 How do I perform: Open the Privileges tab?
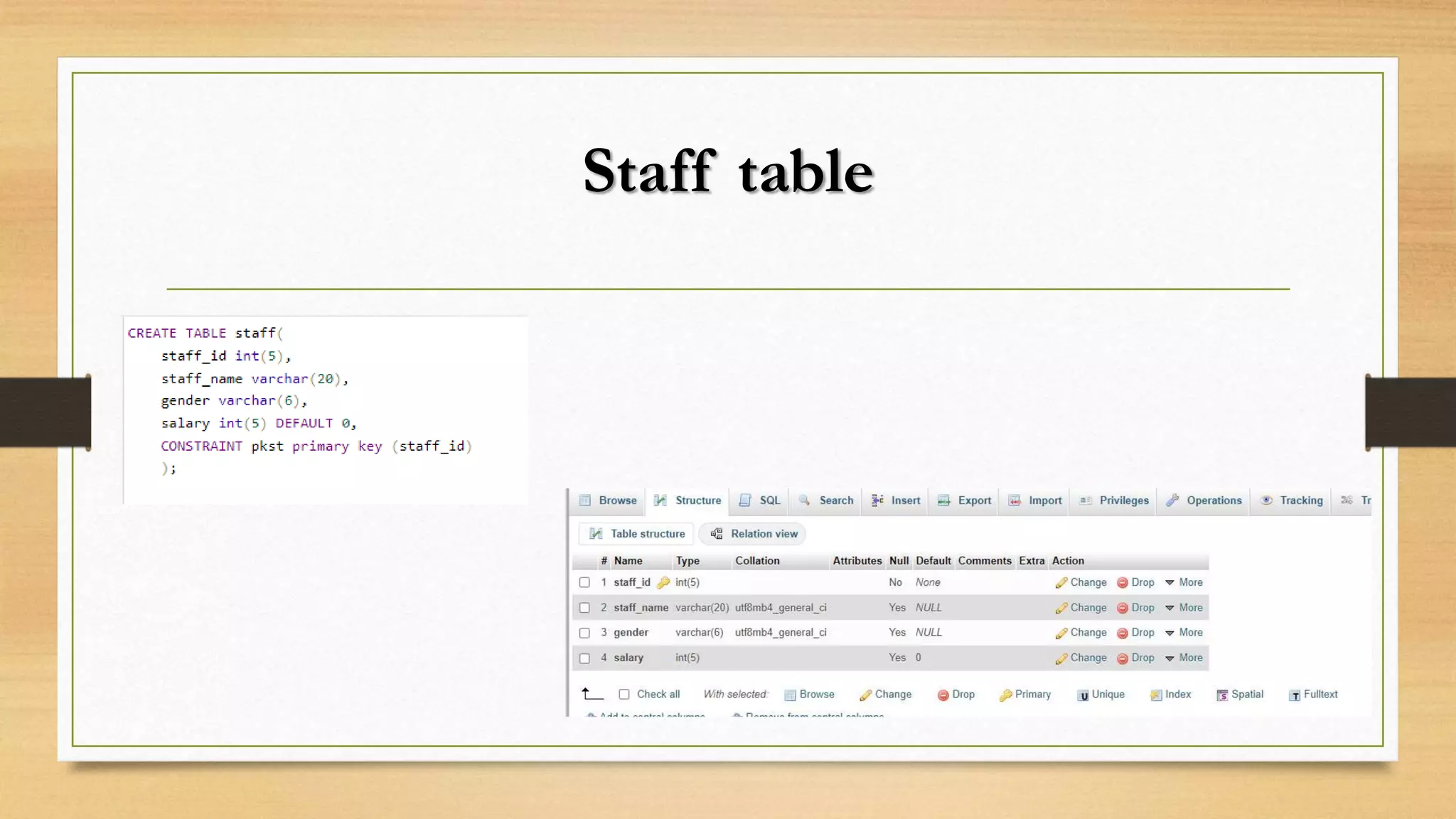pos(1114,500)
